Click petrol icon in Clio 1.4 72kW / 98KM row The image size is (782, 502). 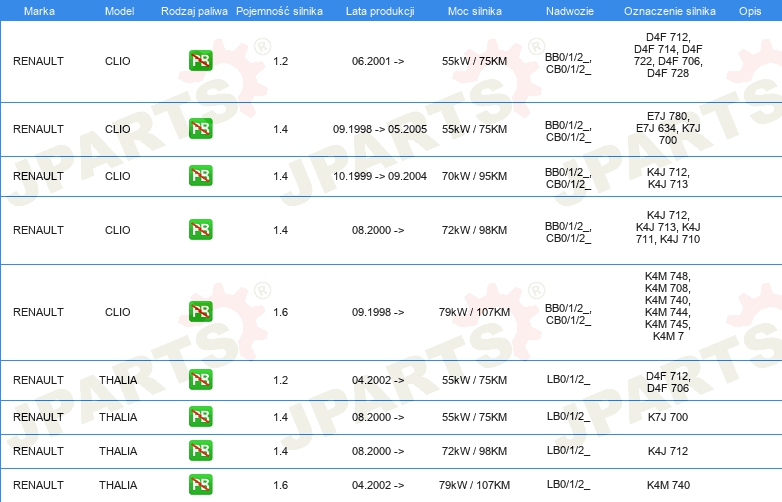(200, 229)
